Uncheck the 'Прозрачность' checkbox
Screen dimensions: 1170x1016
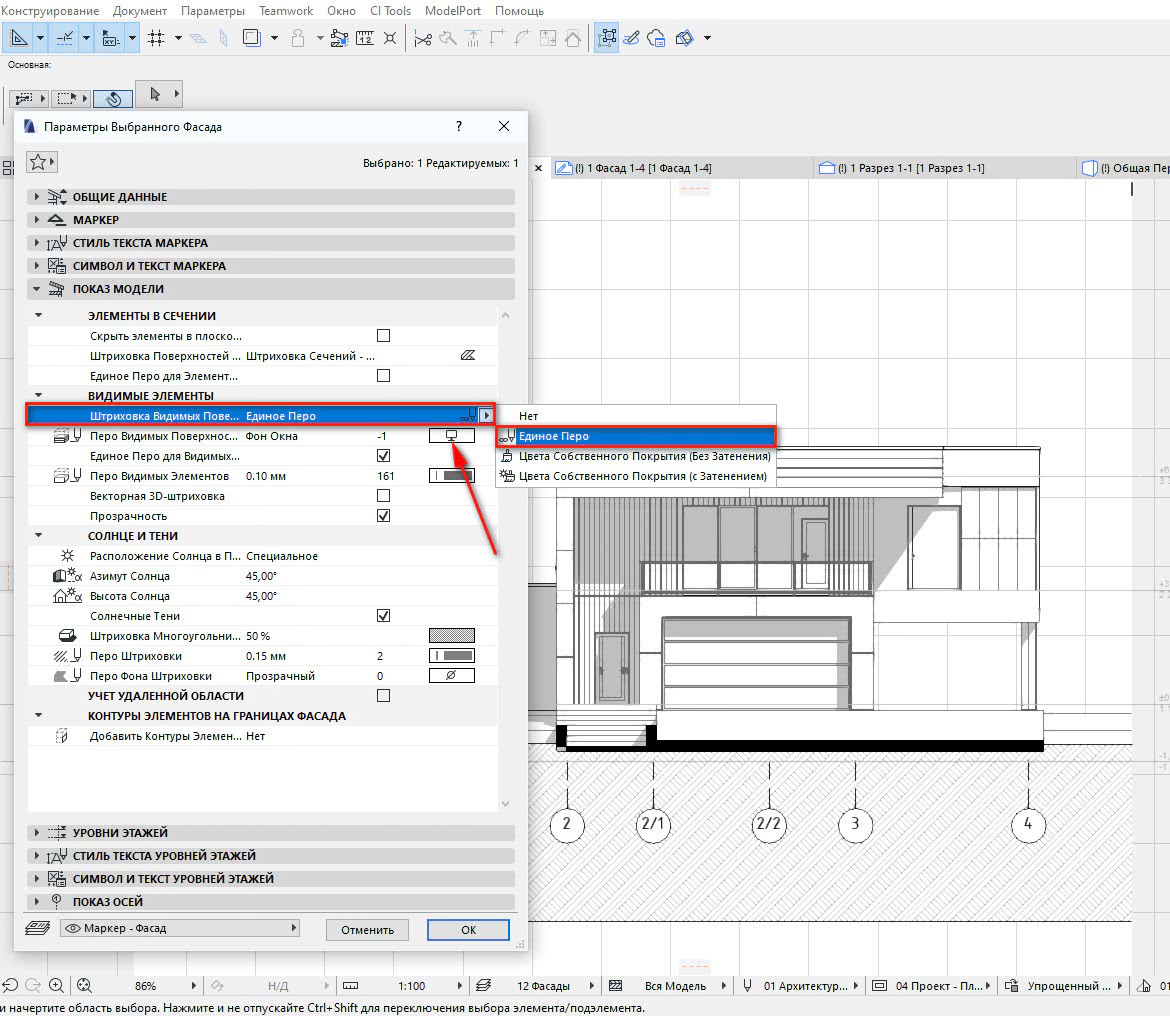pyautogui.click(x=383, y=516)
